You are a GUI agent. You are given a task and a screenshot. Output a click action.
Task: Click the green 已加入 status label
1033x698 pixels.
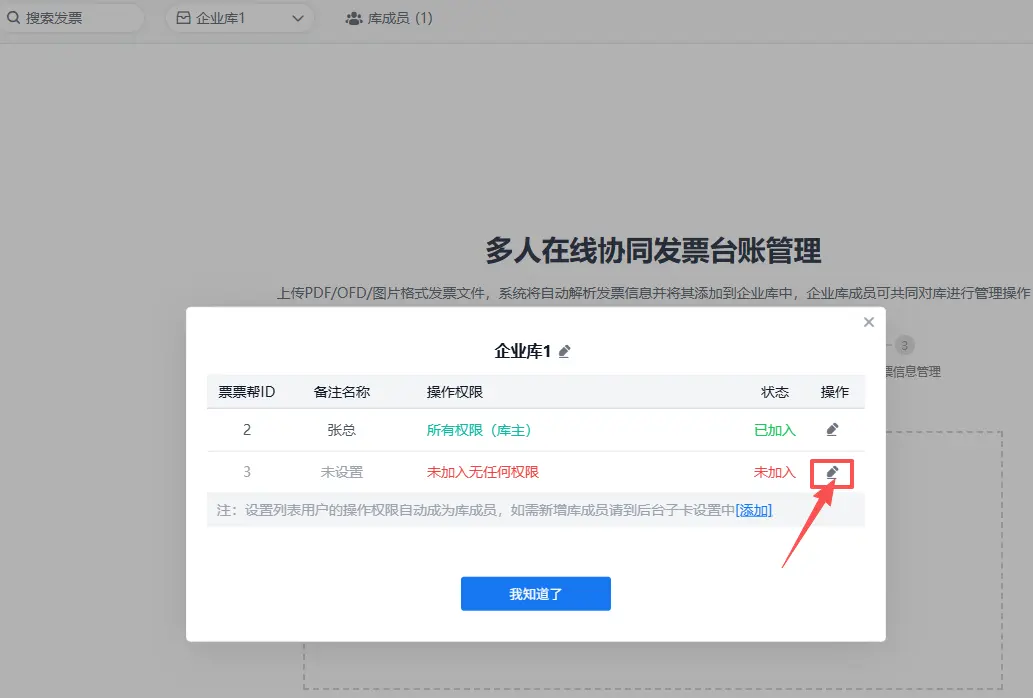click(775, 430)
